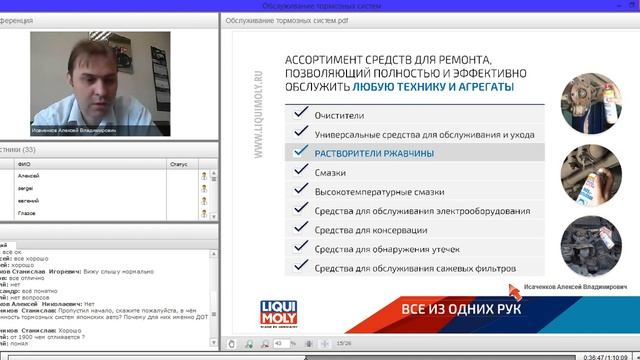640x360 pixels.
Task: Click the электрооборудования checkmark on slide
Action: (x=301, y=208)
